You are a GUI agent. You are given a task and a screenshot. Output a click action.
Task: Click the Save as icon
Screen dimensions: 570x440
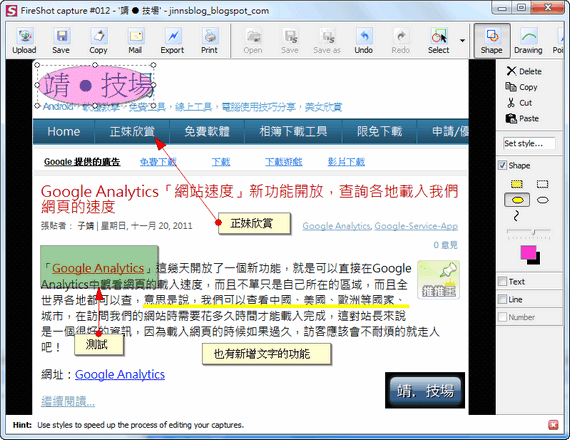(327, 41)
